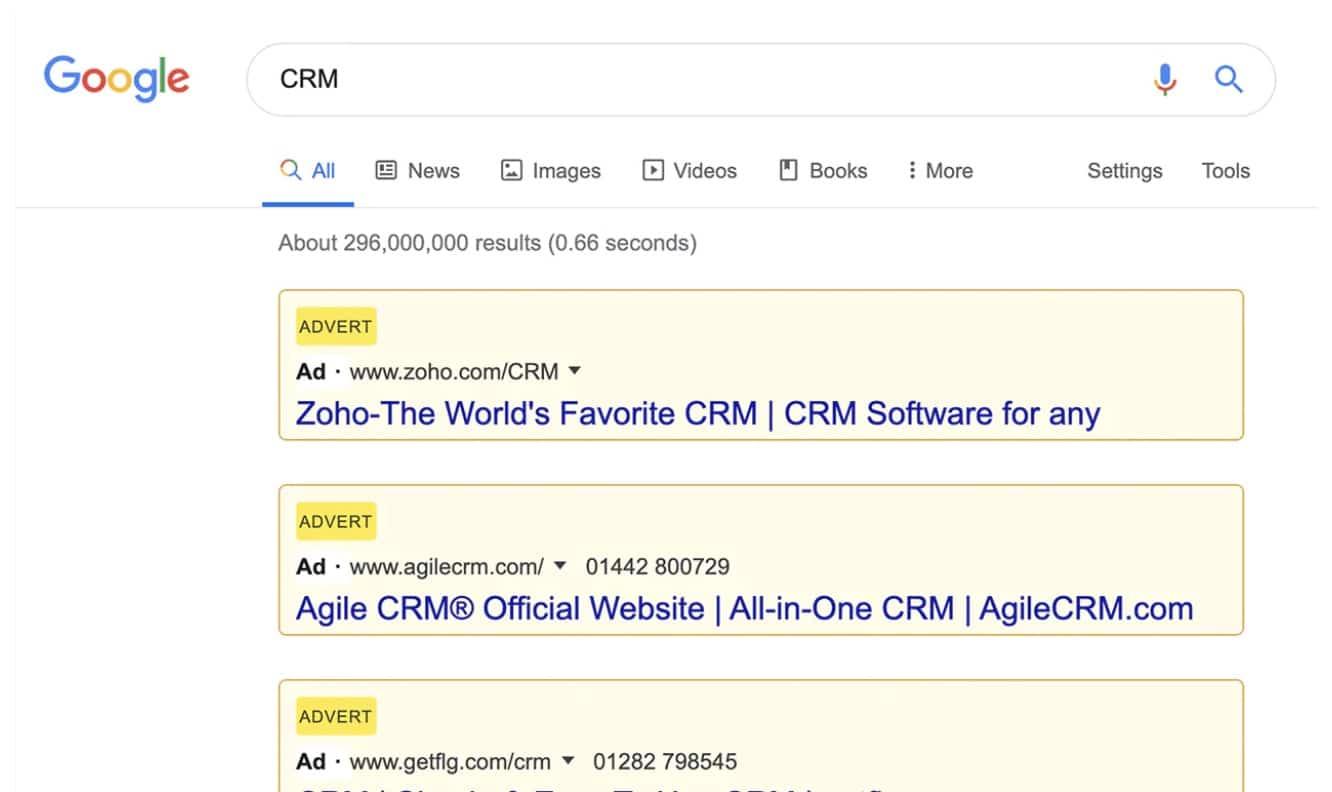The height and width of the screenshot is (792, 1332).
Task: Open the Agile CRM Official Website link
Action: (744, 608)
